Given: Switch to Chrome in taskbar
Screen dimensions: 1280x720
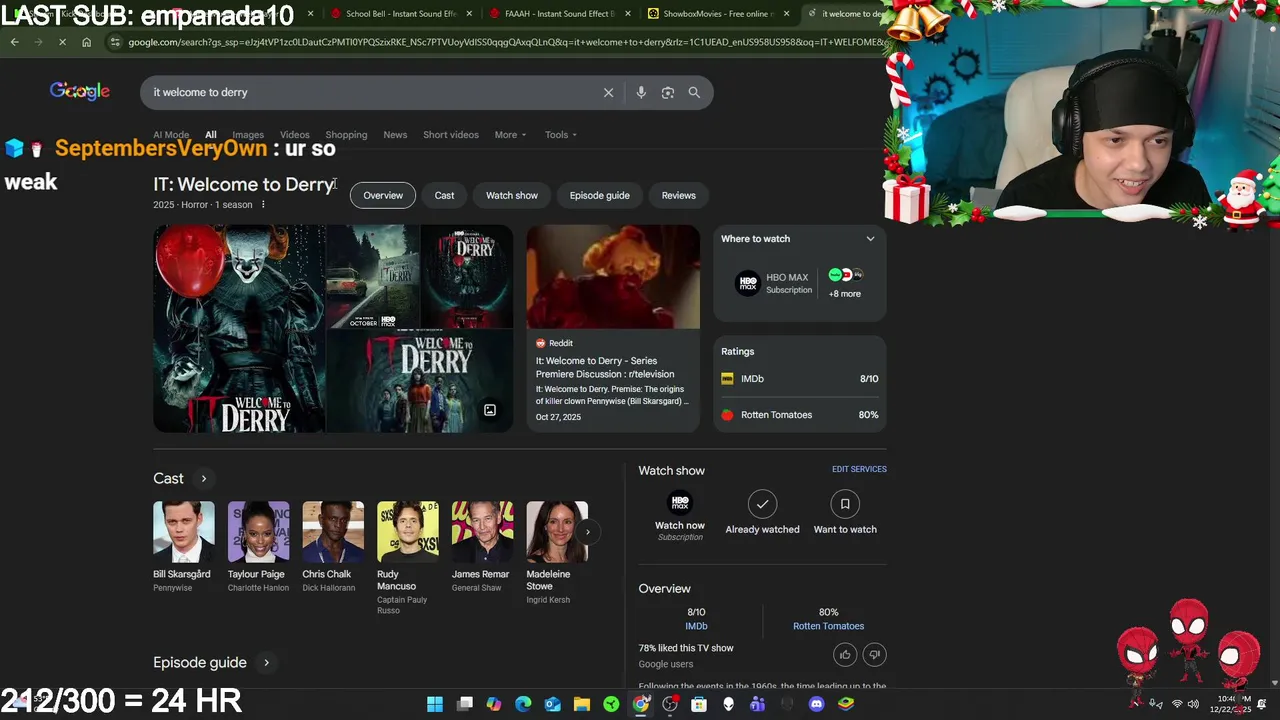Looking at the screenshot, I should (x=641, y=704).
